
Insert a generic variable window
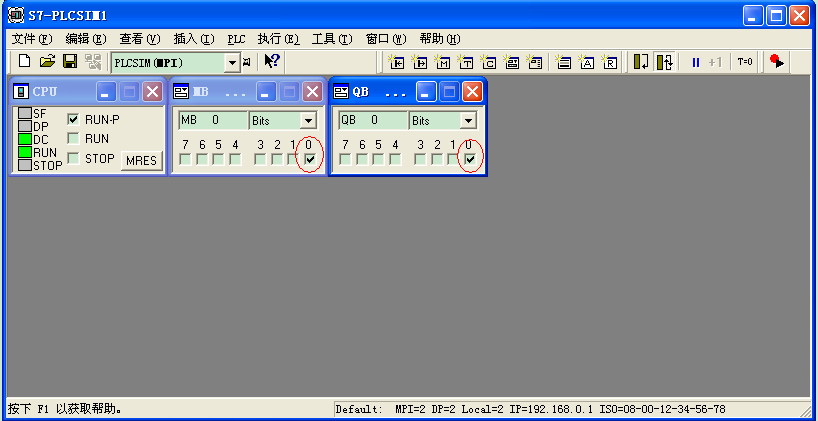pos(511,62)
